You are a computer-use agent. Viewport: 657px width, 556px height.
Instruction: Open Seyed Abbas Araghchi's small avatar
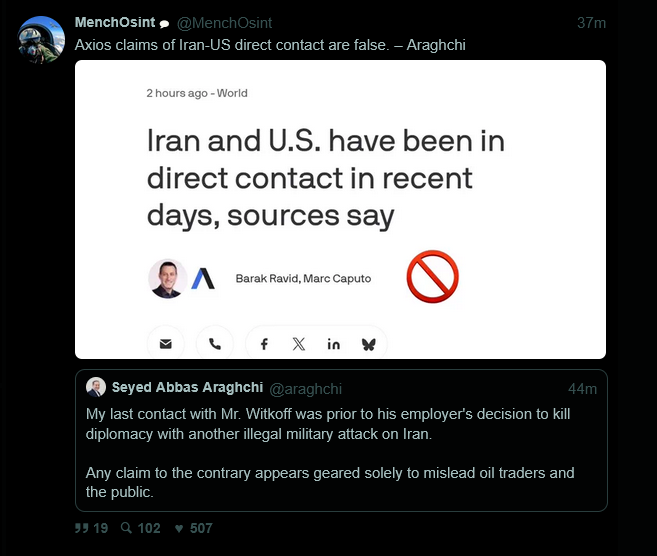96,388
